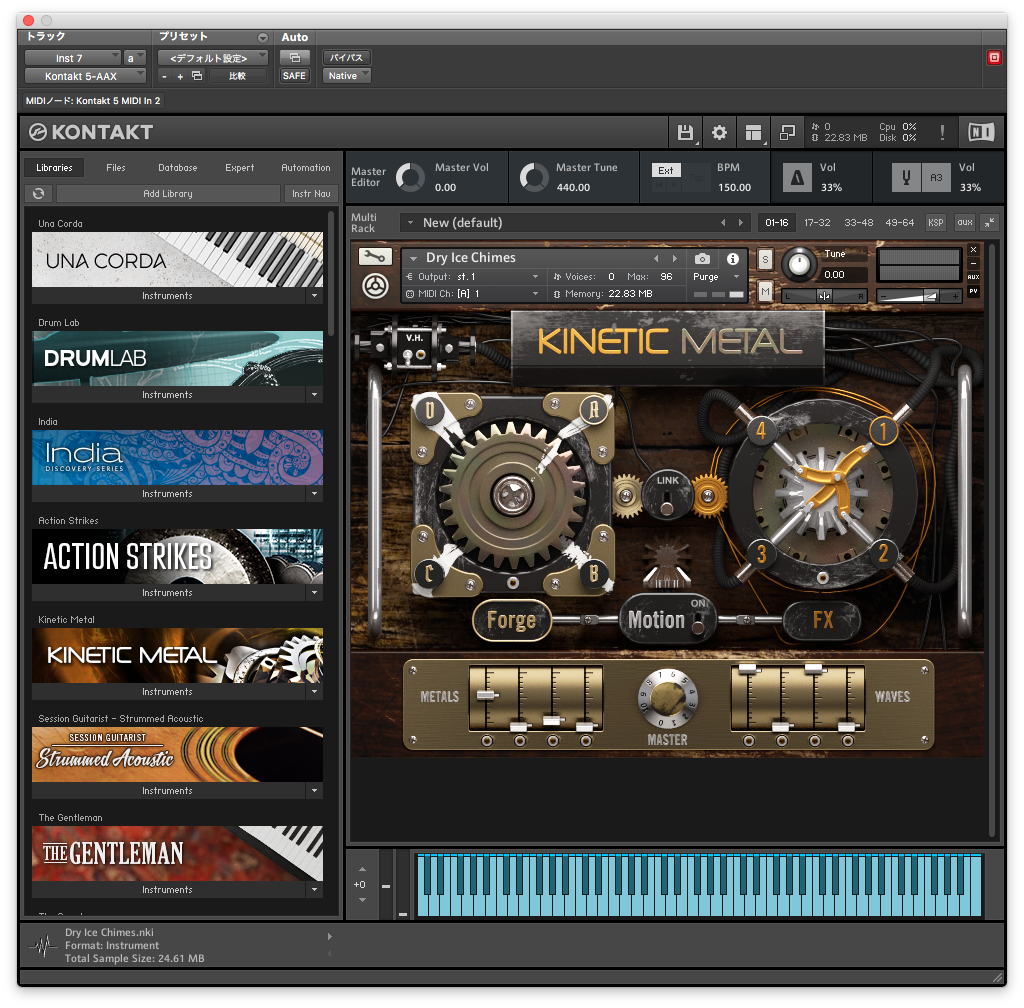
Task: Open the Inst 7 track selector
Action: click(72, 58)
